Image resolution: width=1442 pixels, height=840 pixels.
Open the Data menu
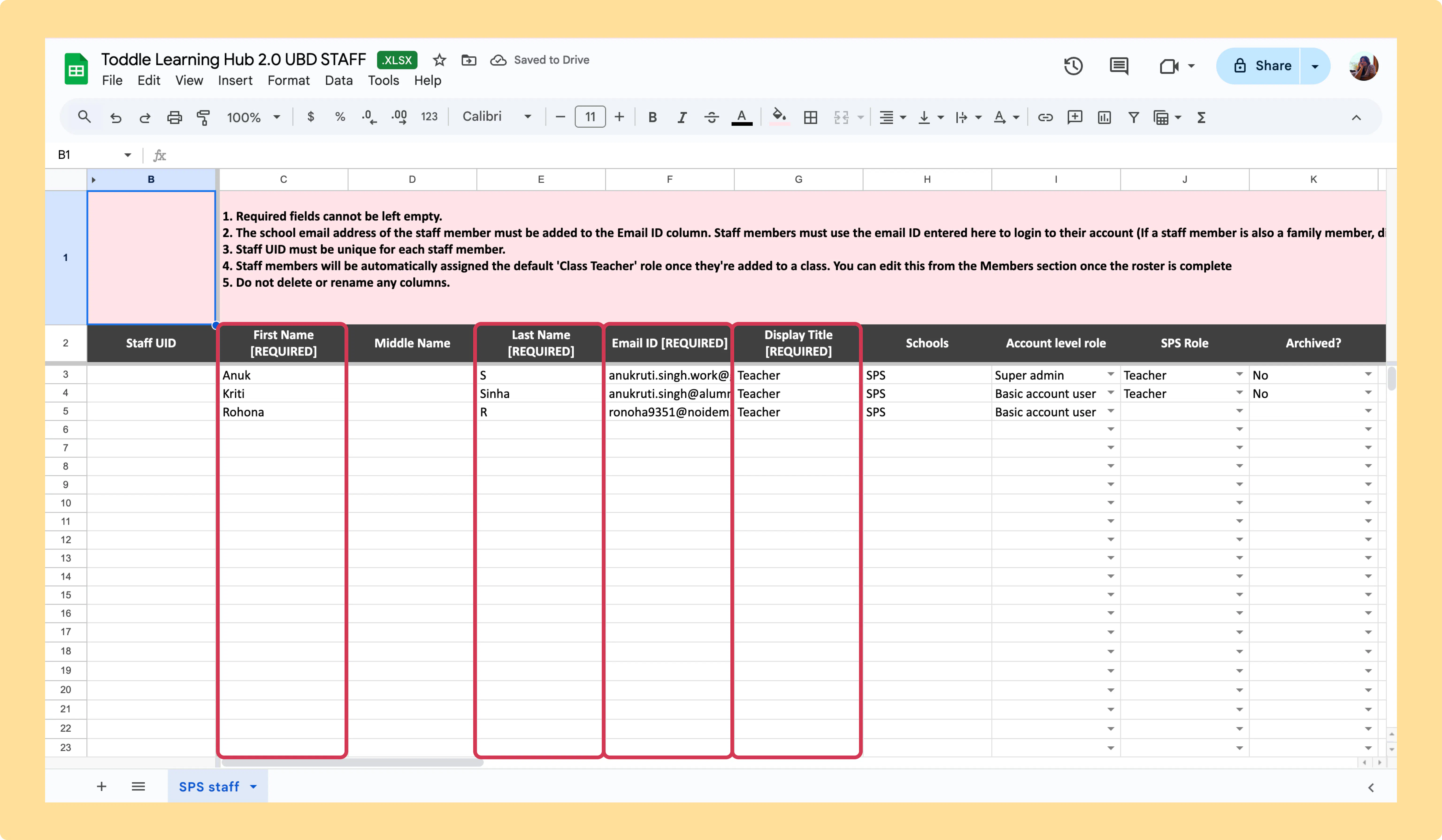click(339, 81)
